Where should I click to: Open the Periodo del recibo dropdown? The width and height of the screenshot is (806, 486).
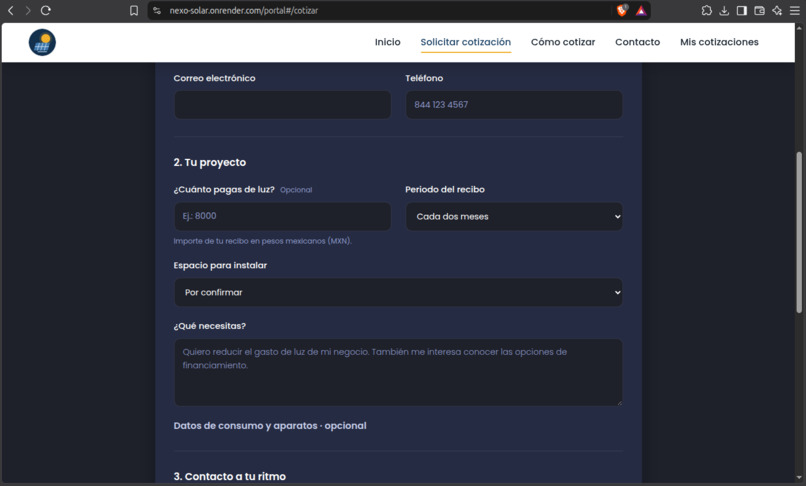coord(514,217)
